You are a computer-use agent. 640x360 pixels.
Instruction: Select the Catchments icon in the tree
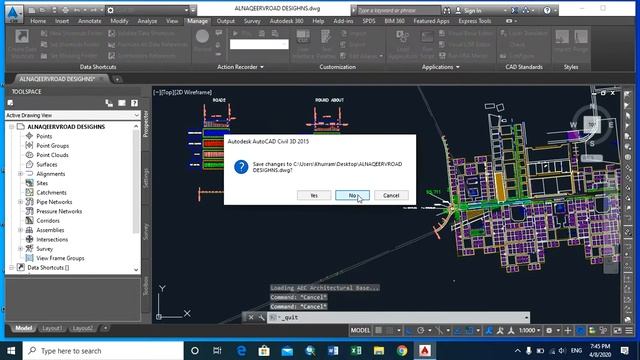point(29,192)
